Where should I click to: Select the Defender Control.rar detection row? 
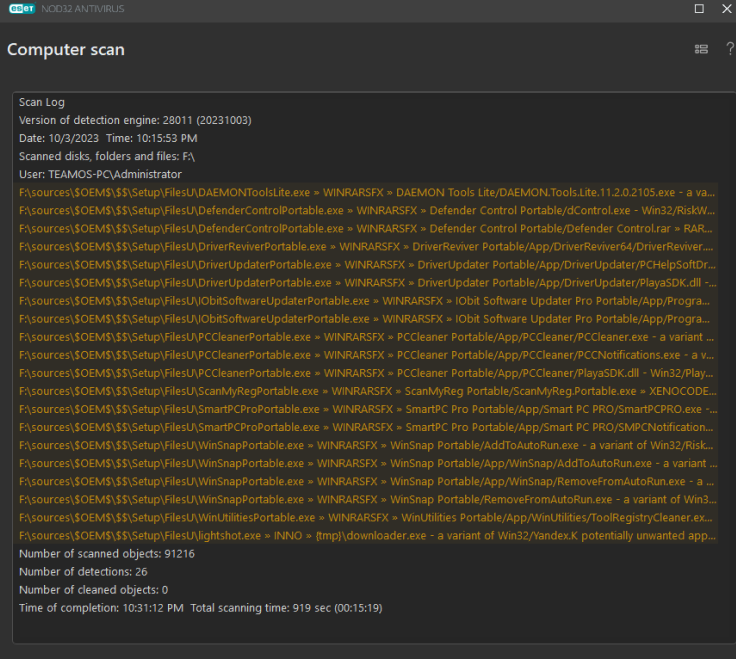coord(367,229)
